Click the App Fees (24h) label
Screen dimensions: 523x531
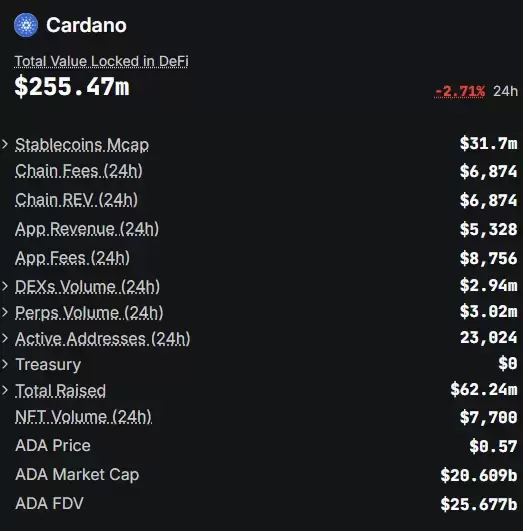[72, 258]
